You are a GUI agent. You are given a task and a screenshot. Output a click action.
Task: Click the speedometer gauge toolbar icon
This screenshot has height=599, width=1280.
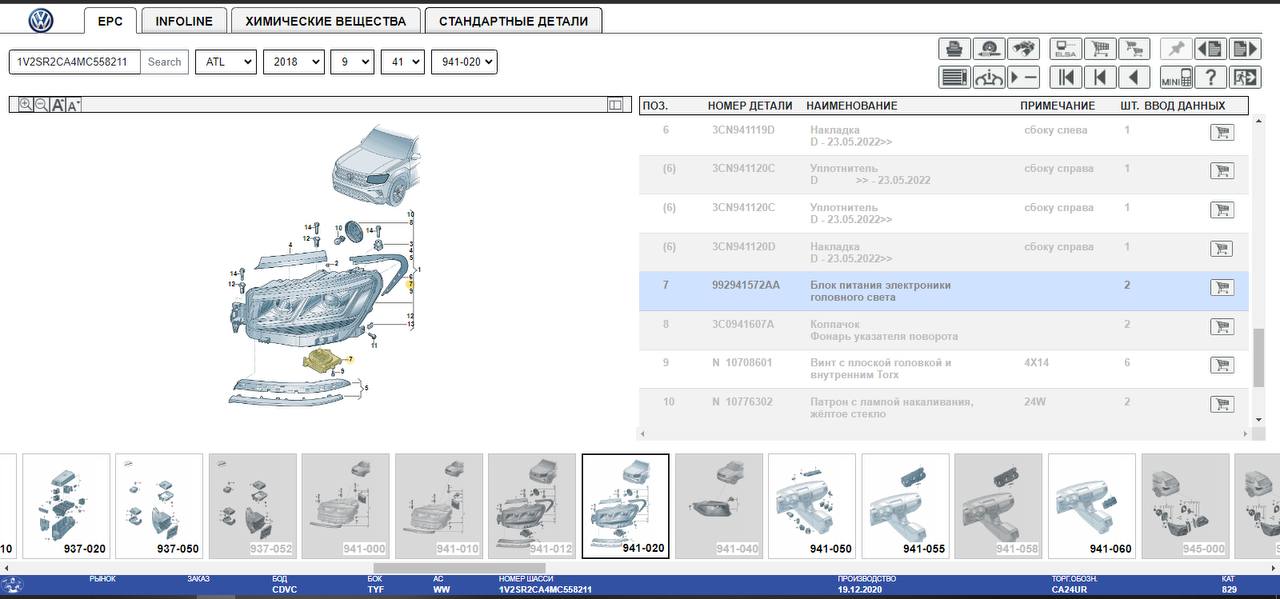coord(989,49)
